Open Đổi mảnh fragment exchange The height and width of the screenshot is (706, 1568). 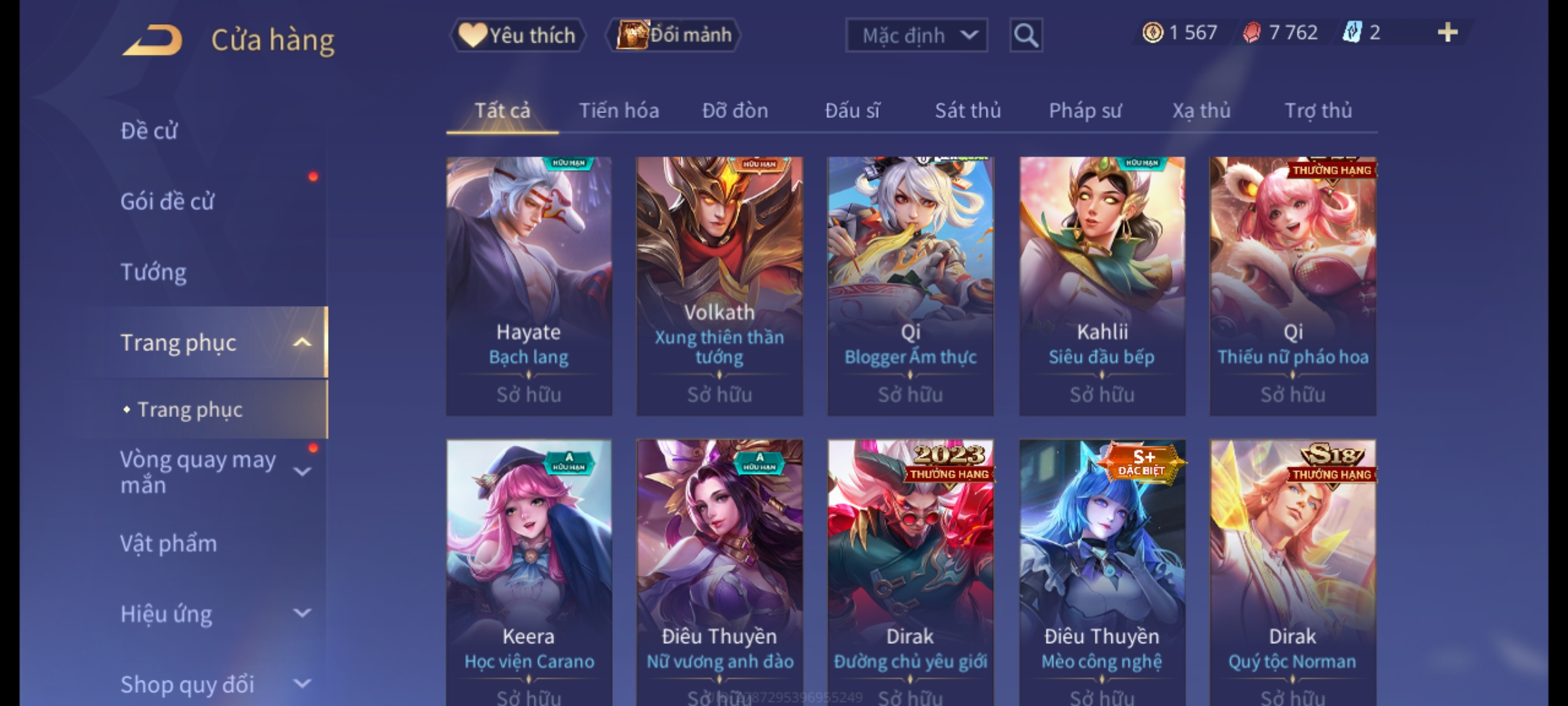[674, 35]
